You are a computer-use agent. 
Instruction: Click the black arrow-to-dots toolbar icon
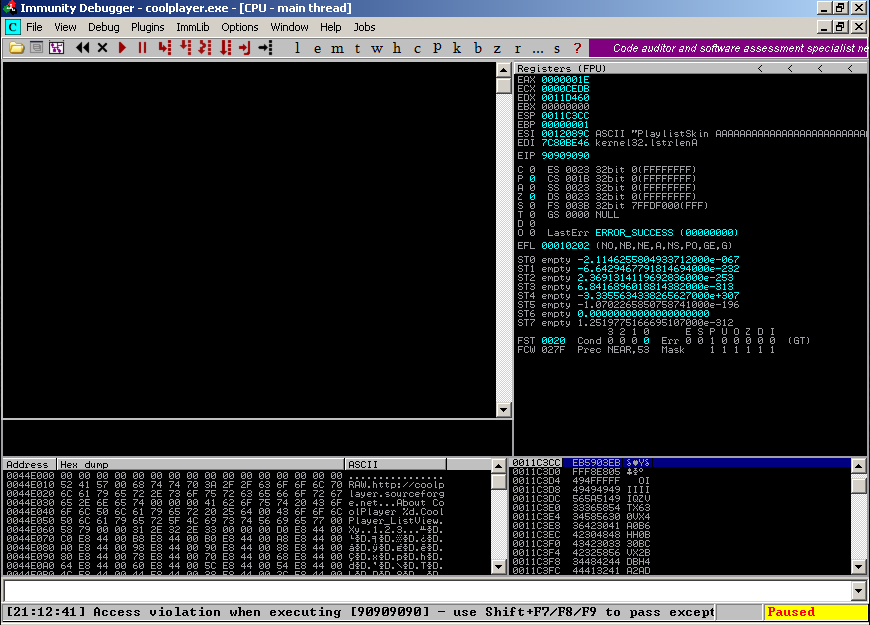[x=266, y=48]
